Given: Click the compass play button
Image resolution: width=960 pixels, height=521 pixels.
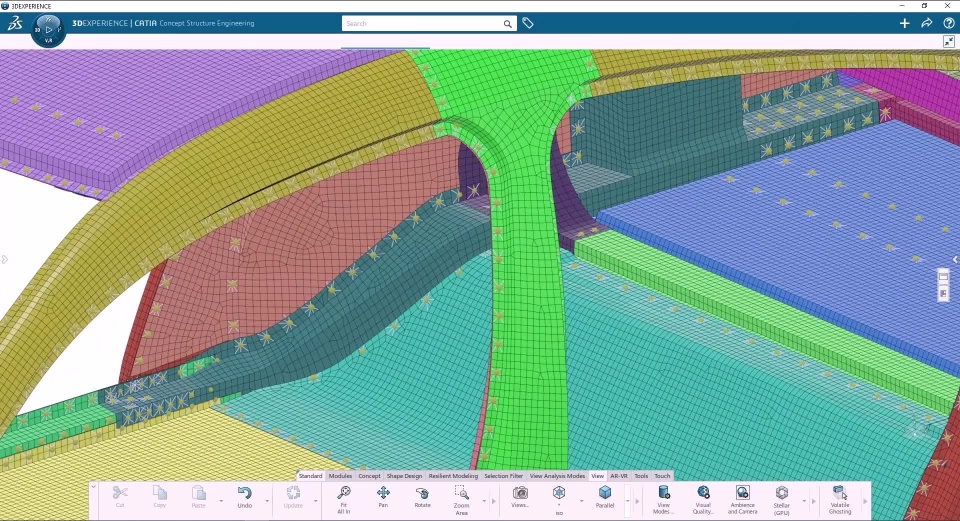Looking at the screenshot, I should [x=48, y=29].
